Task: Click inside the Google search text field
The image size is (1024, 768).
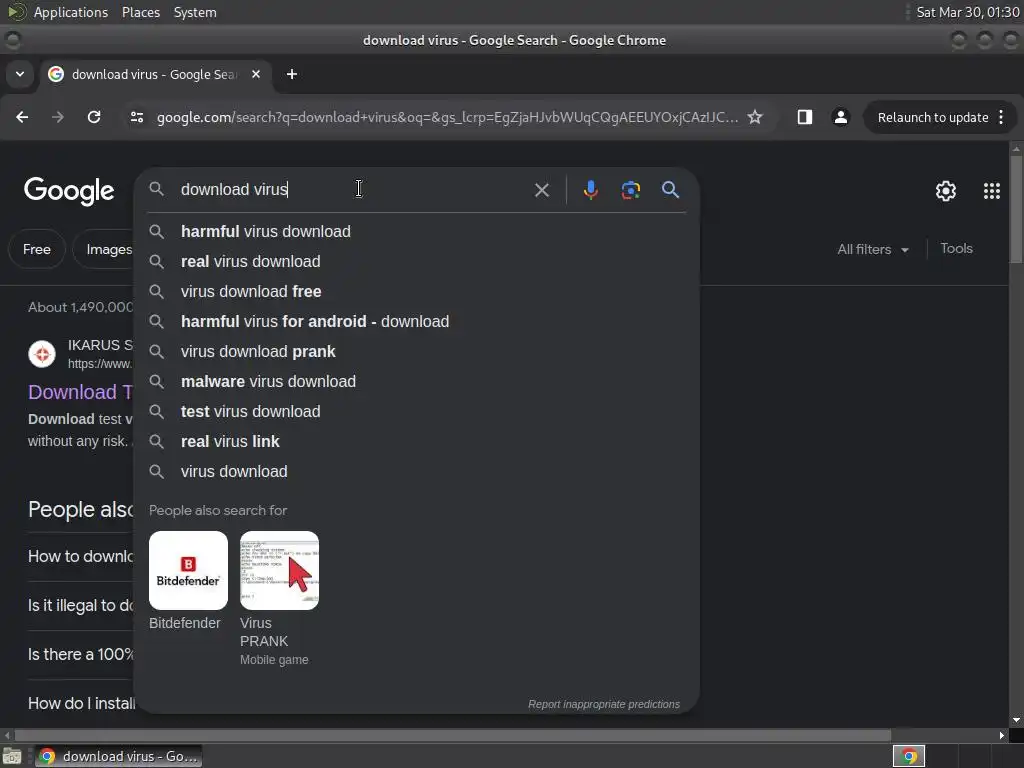Action: 353,189
